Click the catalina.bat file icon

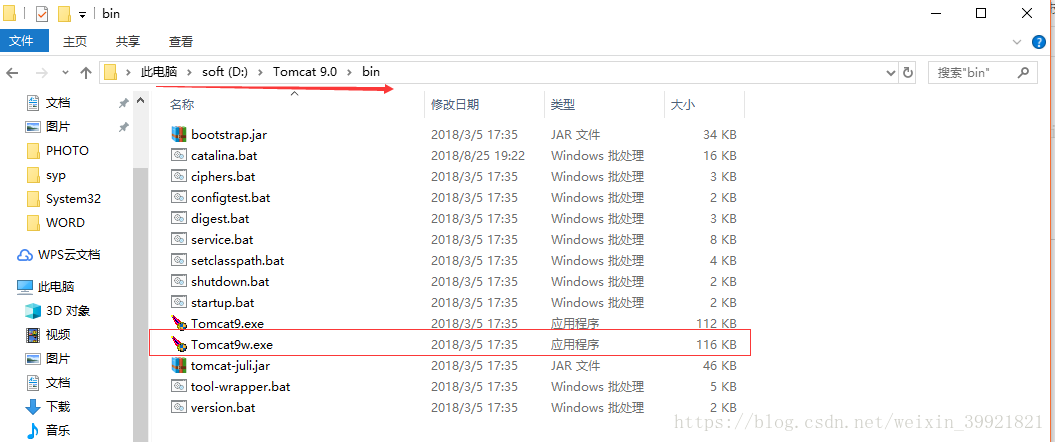[x=178, y=155]
